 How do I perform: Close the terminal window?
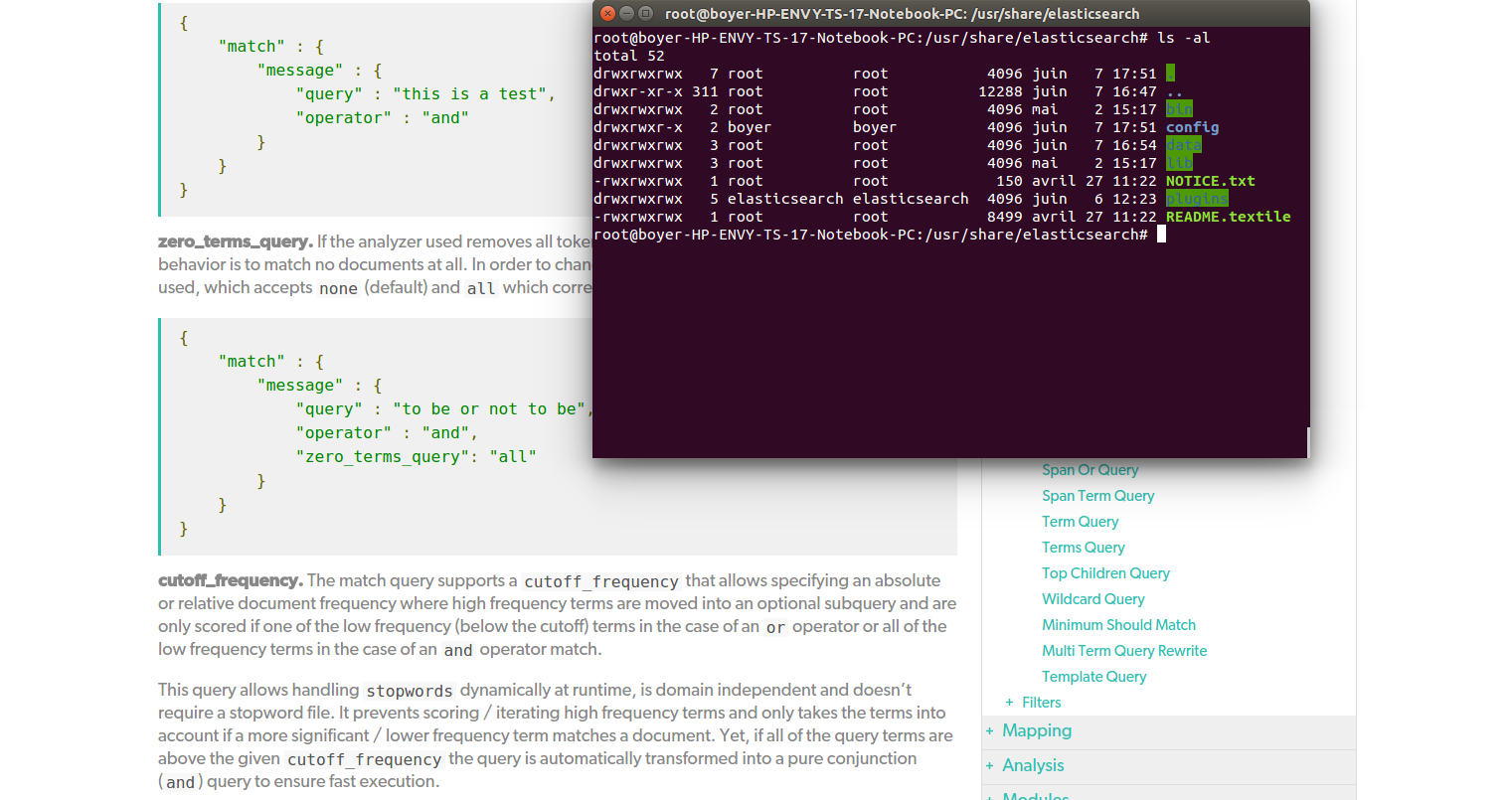[607, 13]
